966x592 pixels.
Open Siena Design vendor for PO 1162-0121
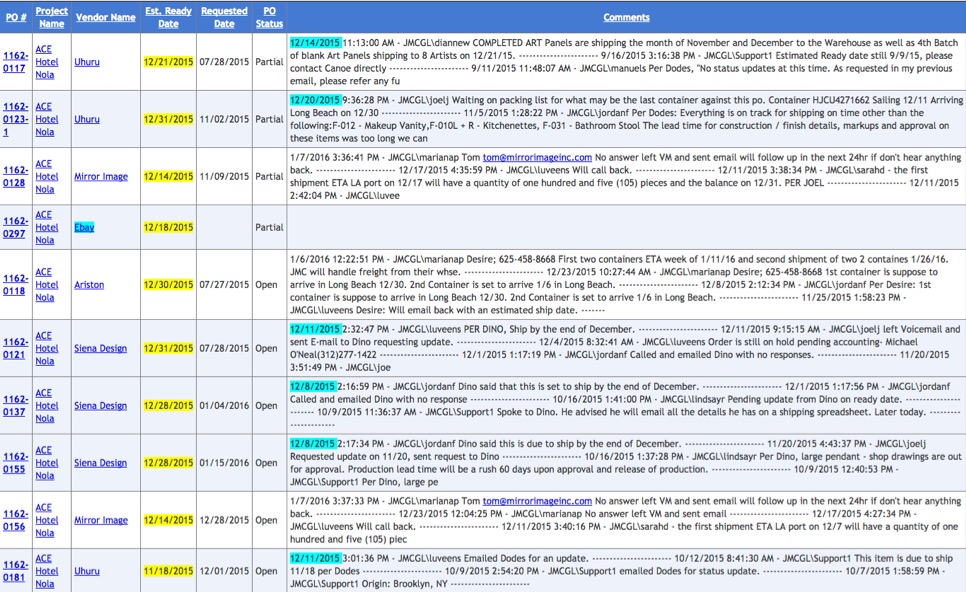point(101,348)
